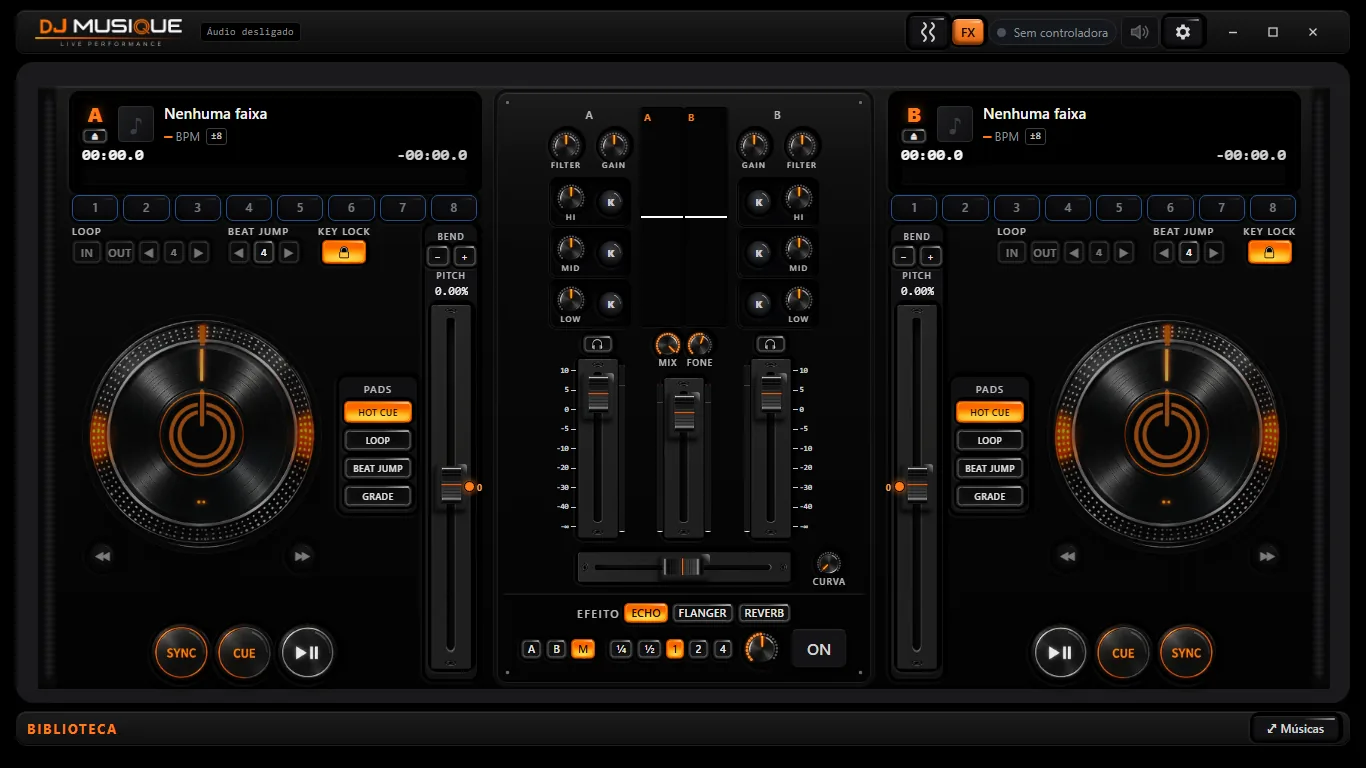This screenshot has width=1366, height=768.
Task: Select the REVERB effect
Action: (764, 613)
